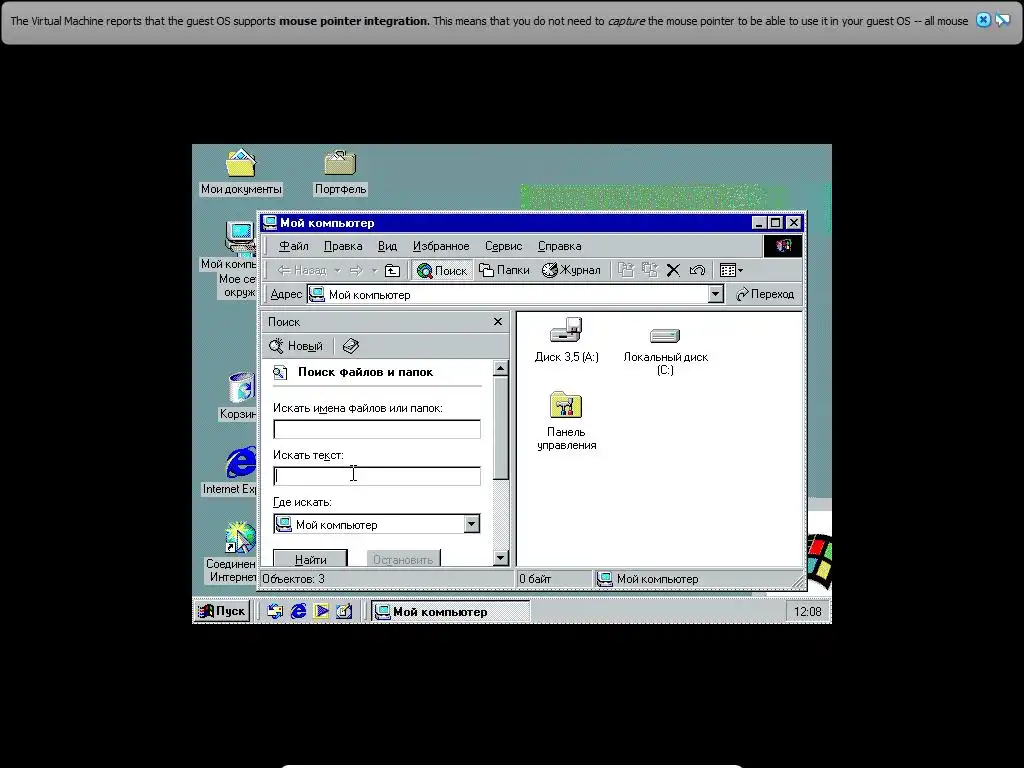The image size is (1024, 768).
Task: Click the Windows logo throbber in menu bar
Action: click(x=783, y=246)
